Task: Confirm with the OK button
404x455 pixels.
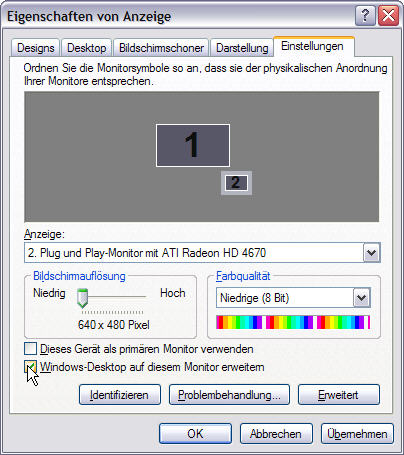Action: click(x=195, y=434)
